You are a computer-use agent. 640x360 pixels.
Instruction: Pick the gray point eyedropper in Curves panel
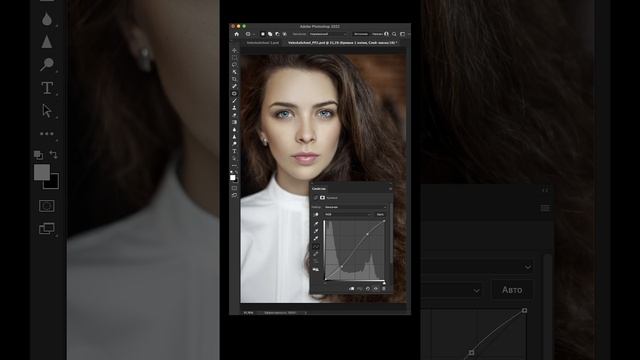click(x=316, y=231)
